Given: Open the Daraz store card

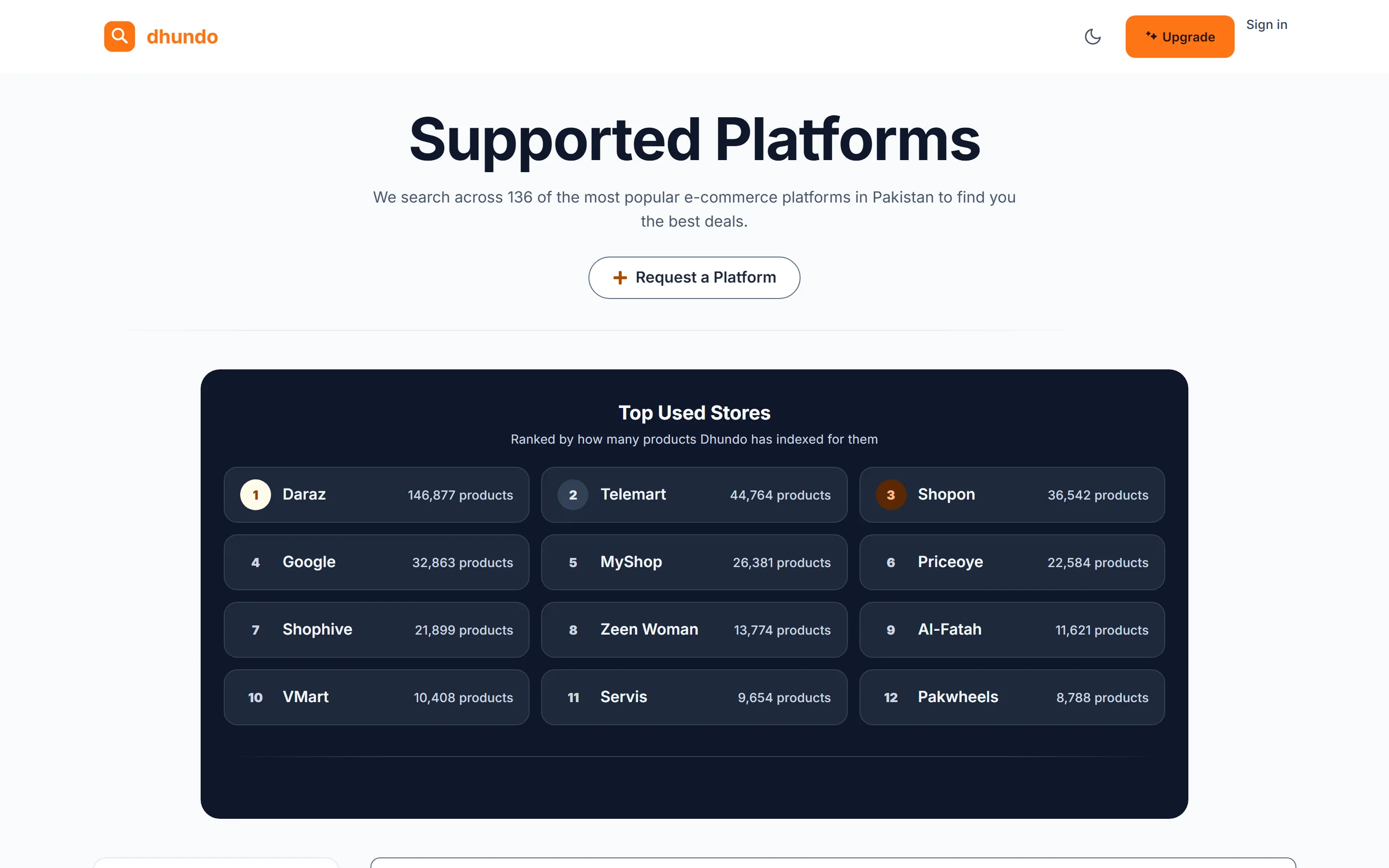Looking at the screenshot, I should tap(377, 495).
